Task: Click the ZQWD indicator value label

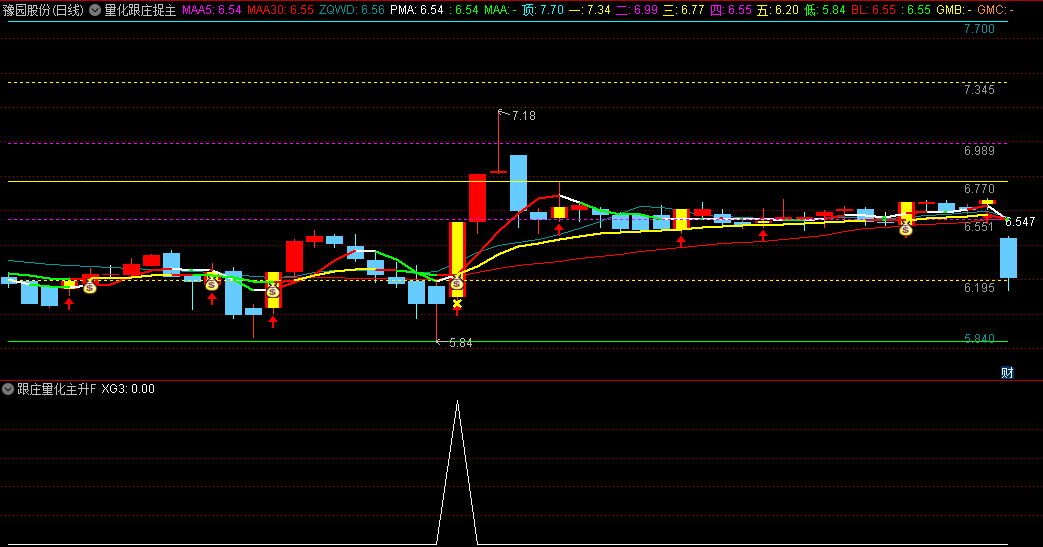Action: pyautogui.click(x=337, y=10)
